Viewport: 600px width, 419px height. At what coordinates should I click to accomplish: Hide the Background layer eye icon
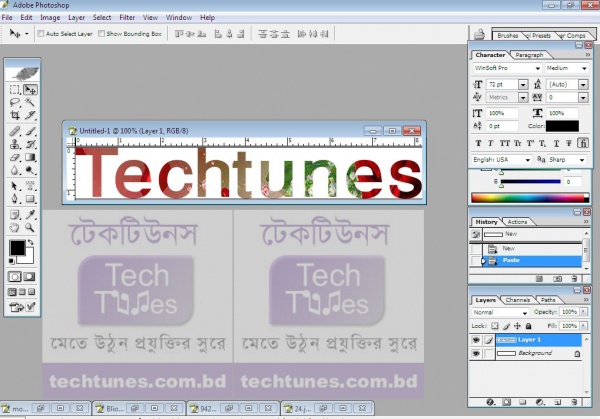[x=476, y=353]
